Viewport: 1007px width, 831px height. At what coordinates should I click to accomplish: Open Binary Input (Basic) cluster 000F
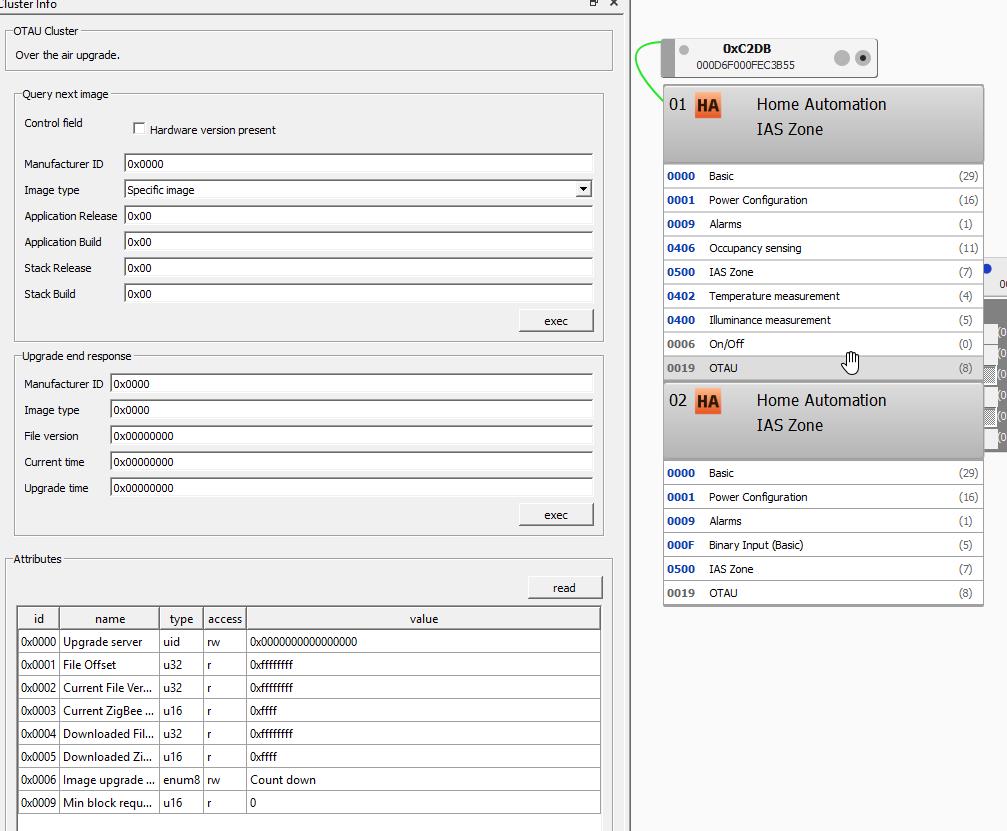click(x=823, y=545)
